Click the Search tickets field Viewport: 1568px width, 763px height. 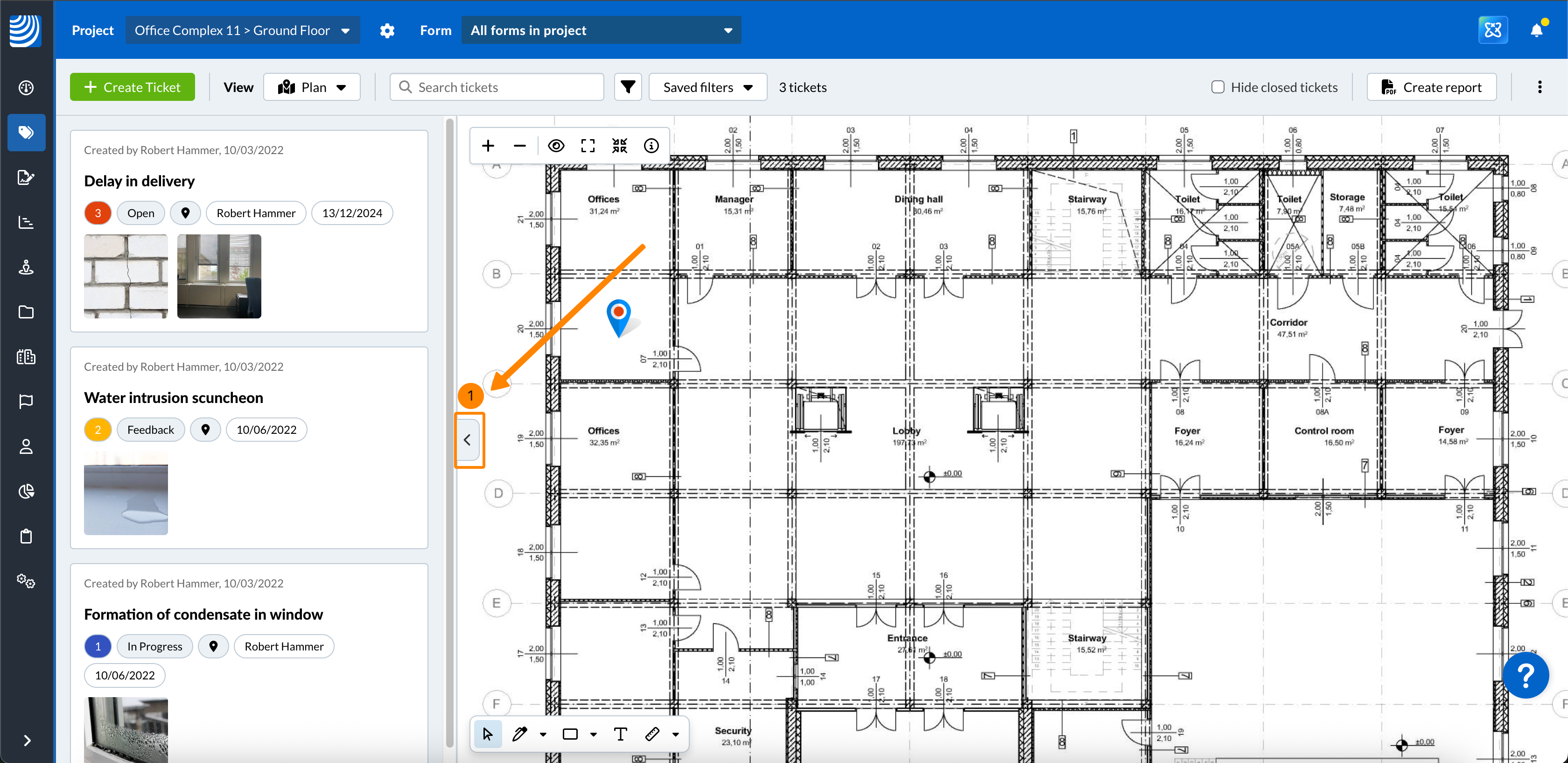[x=497, y=87]
